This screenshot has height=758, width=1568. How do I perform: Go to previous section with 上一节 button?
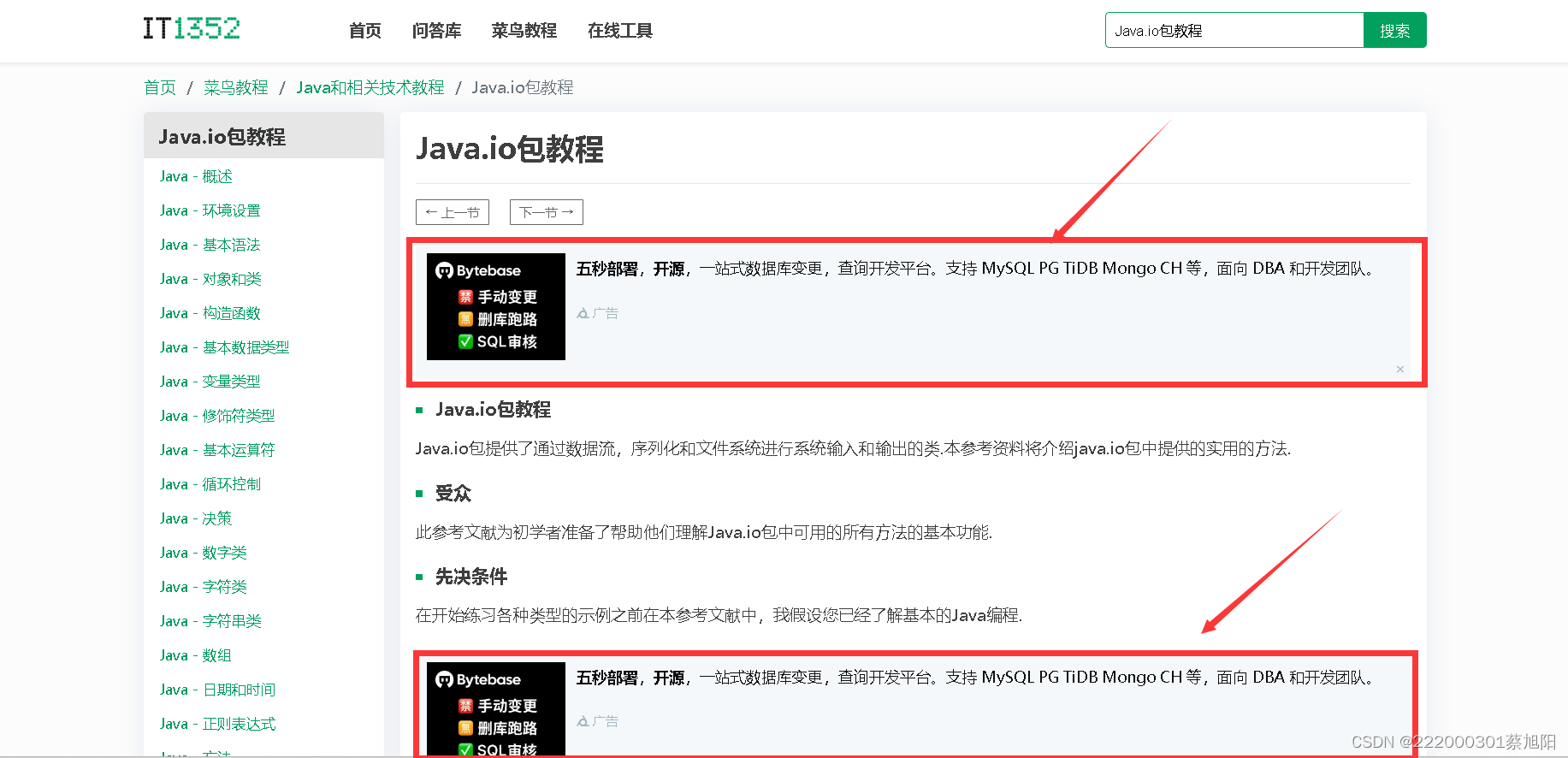[453, 212]
